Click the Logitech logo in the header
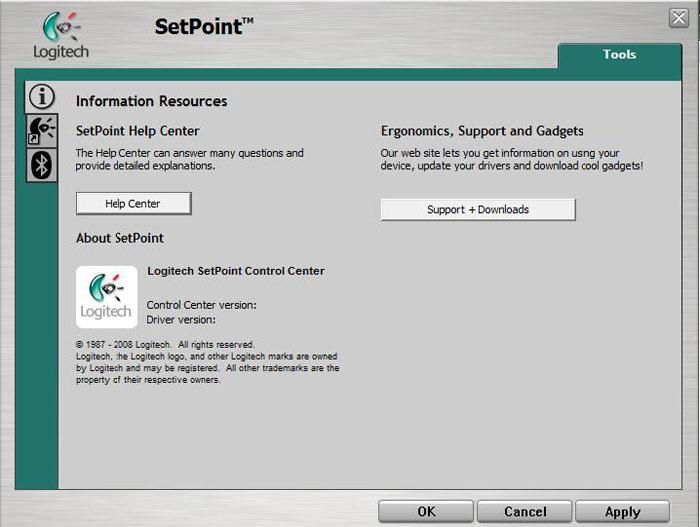The image size is (700, 527). [60, 36]
